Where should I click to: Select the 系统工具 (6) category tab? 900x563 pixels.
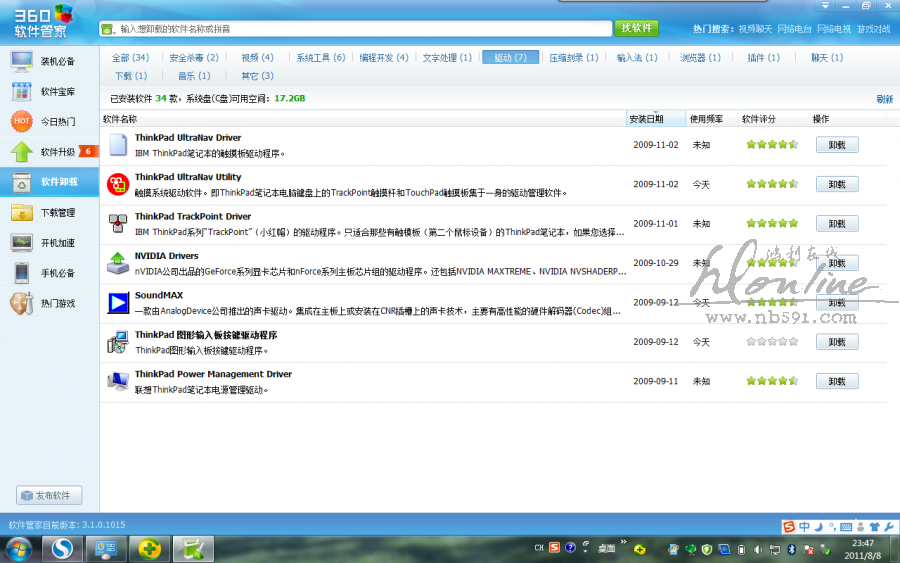(321, 58)
